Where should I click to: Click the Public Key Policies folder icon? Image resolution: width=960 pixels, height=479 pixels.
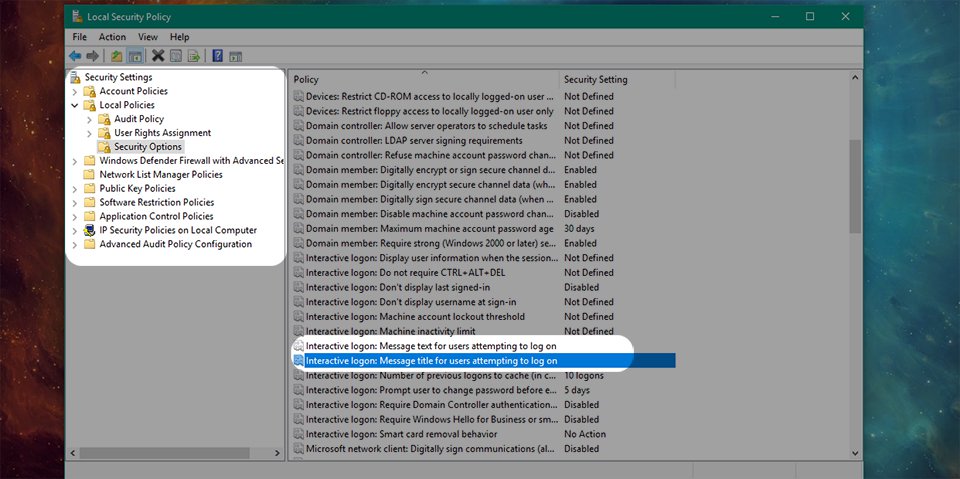click(90, 189)
